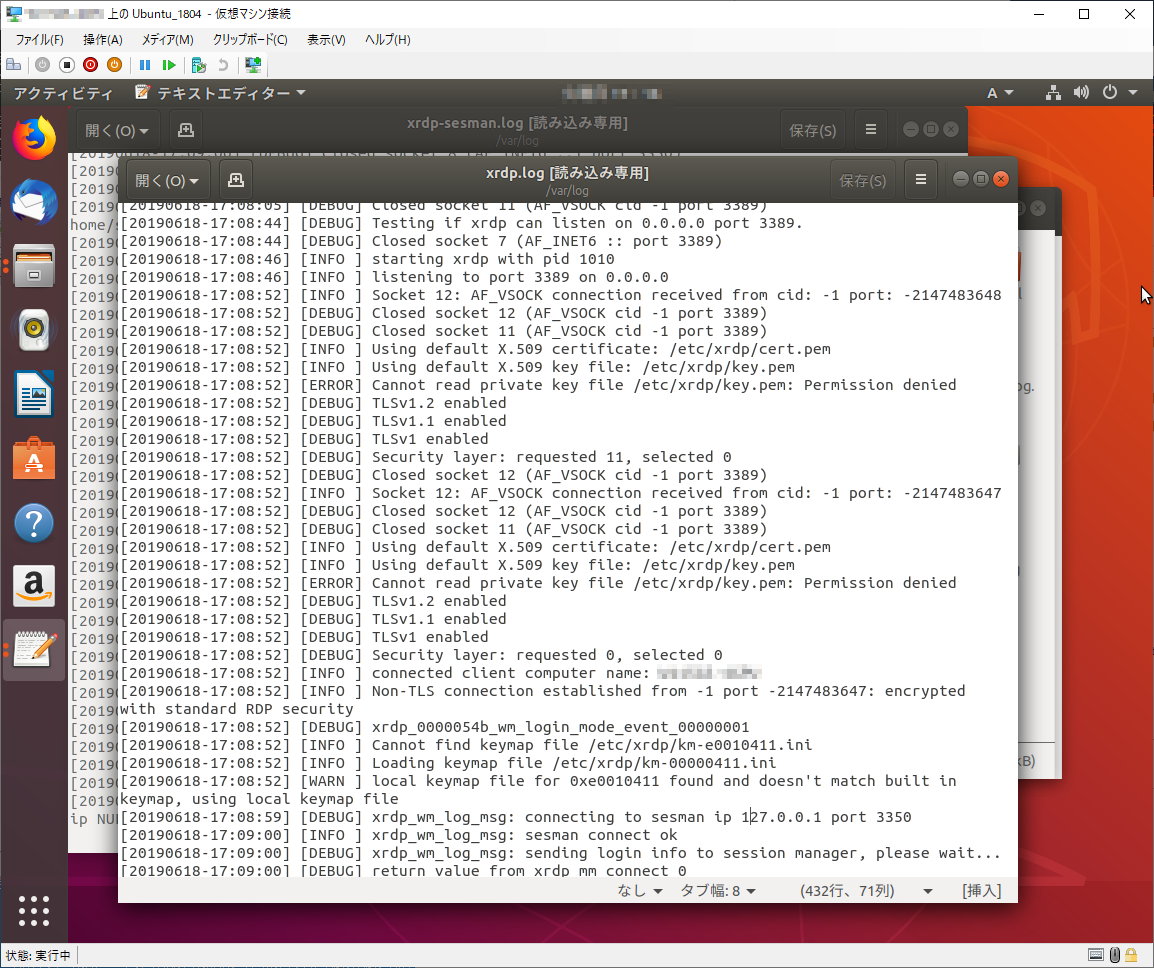This screenshot has width=1154, height=968.
Task: Open the 表示(V) menu
Action: tap(326, 40)
